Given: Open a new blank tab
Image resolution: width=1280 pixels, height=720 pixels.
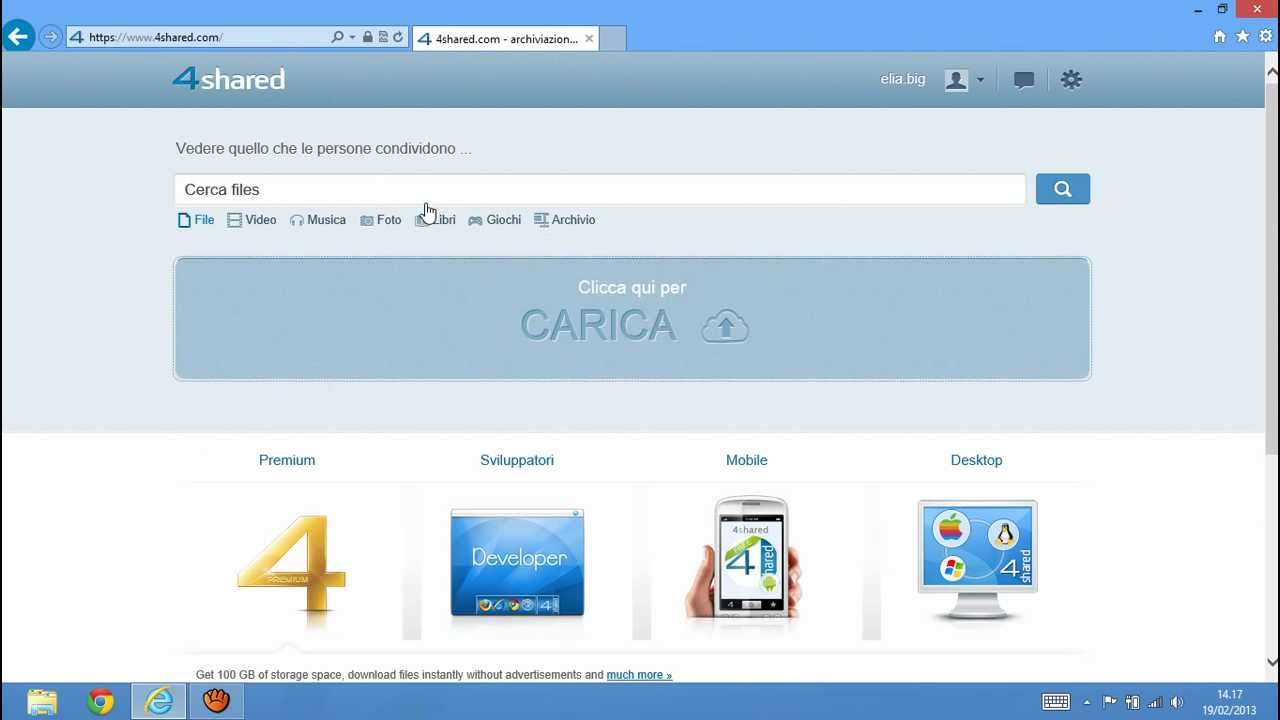Looking at the screenshot, I should 613,38.
